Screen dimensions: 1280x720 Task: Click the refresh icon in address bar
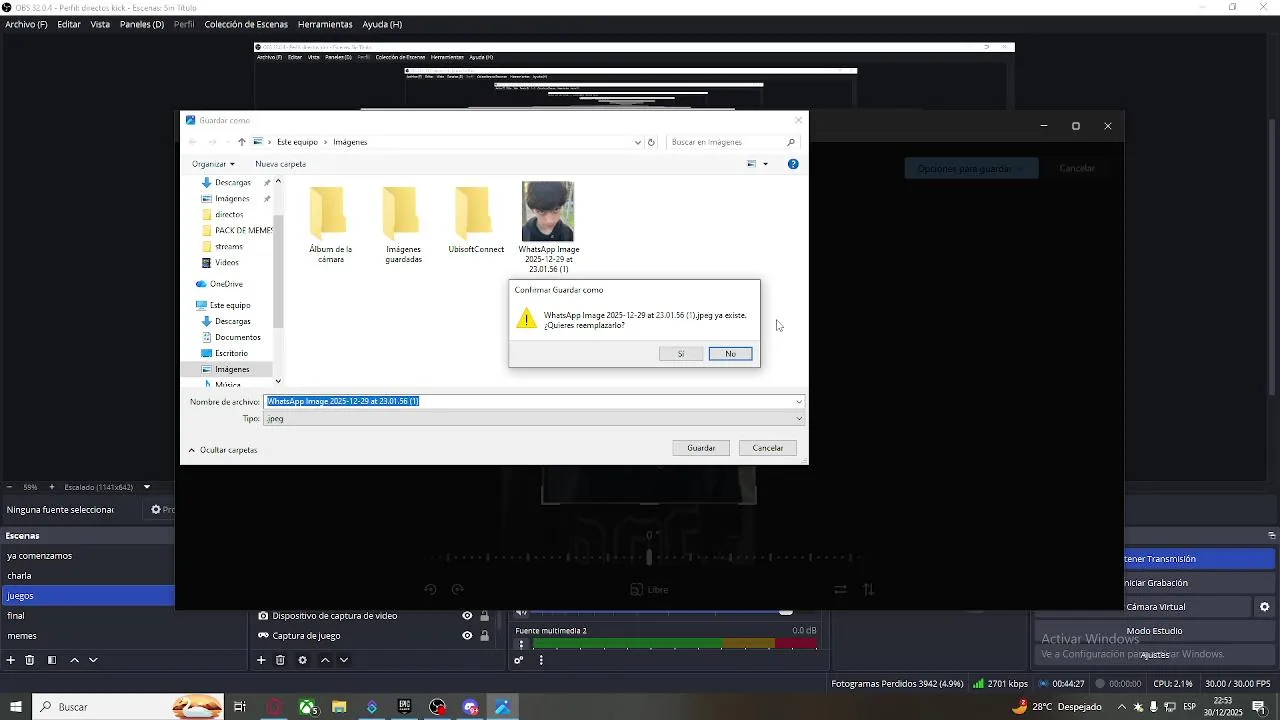pos(651,142)
